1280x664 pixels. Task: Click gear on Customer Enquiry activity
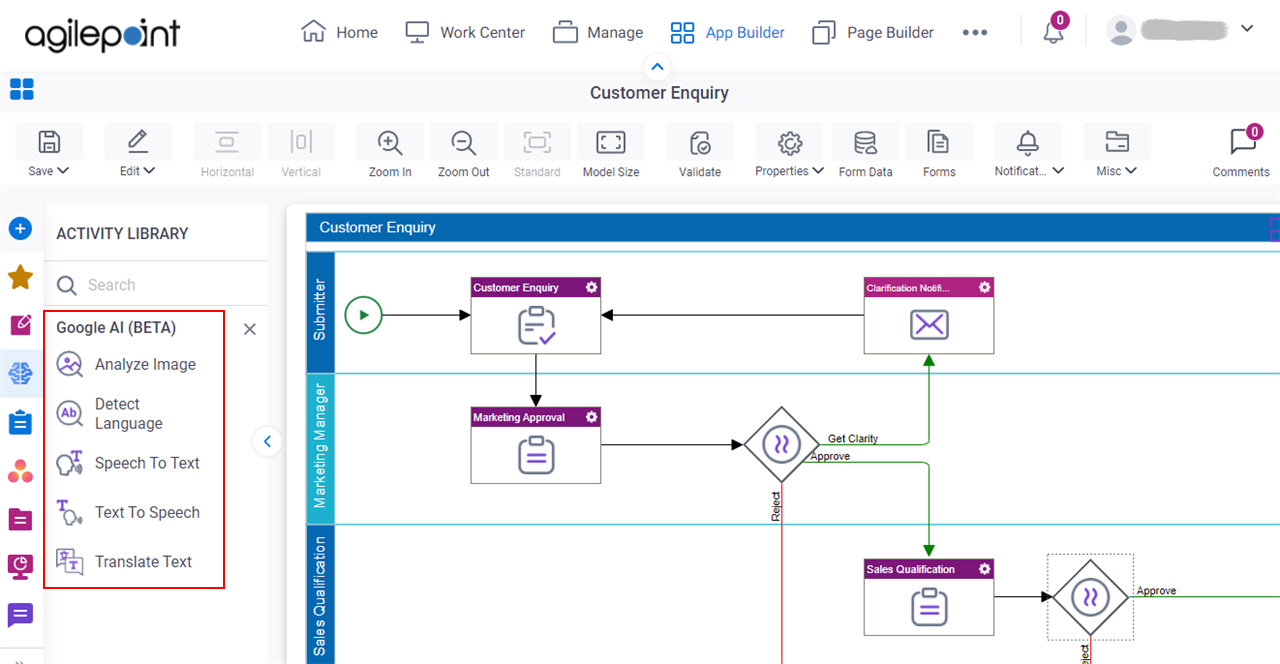(x=592, y=287)
